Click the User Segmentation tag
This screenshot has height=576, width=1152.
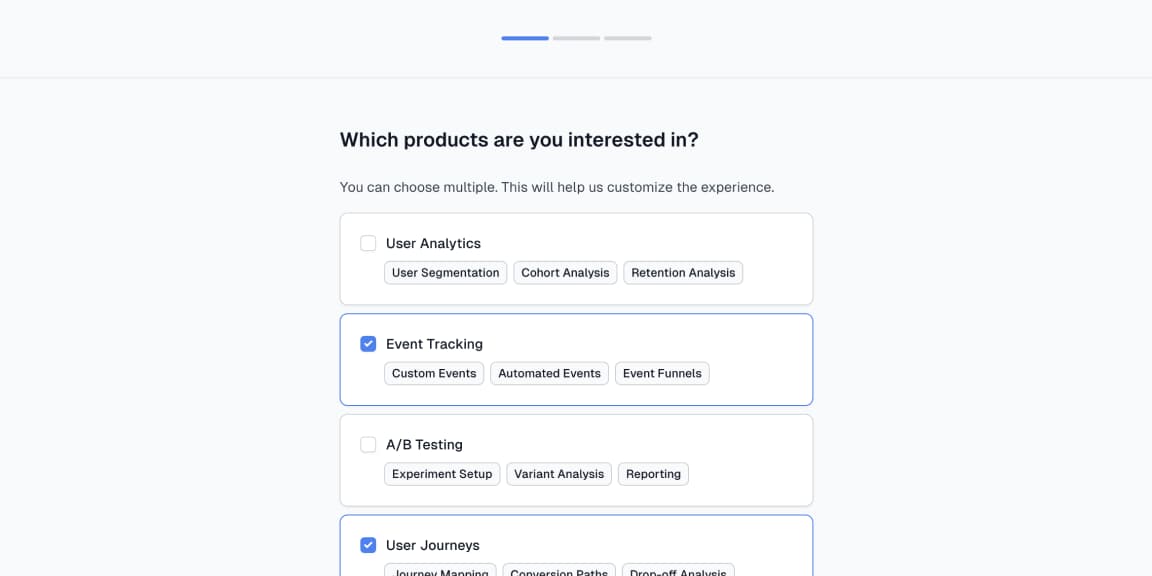click(x=445, y=273)
